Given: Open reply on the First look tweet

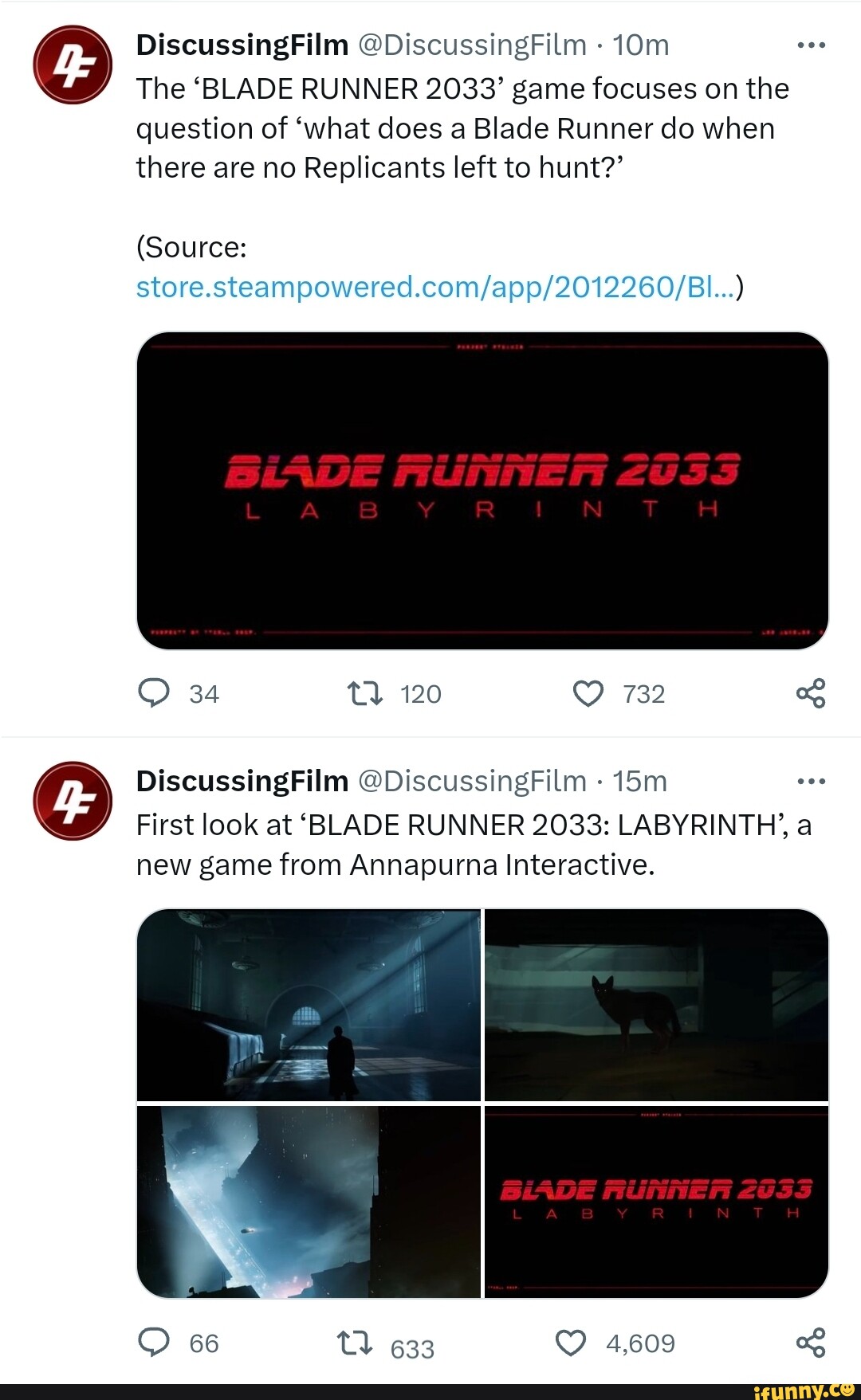Looking at the screenshot, I should pyautogui.click(x=154, y=1343).
